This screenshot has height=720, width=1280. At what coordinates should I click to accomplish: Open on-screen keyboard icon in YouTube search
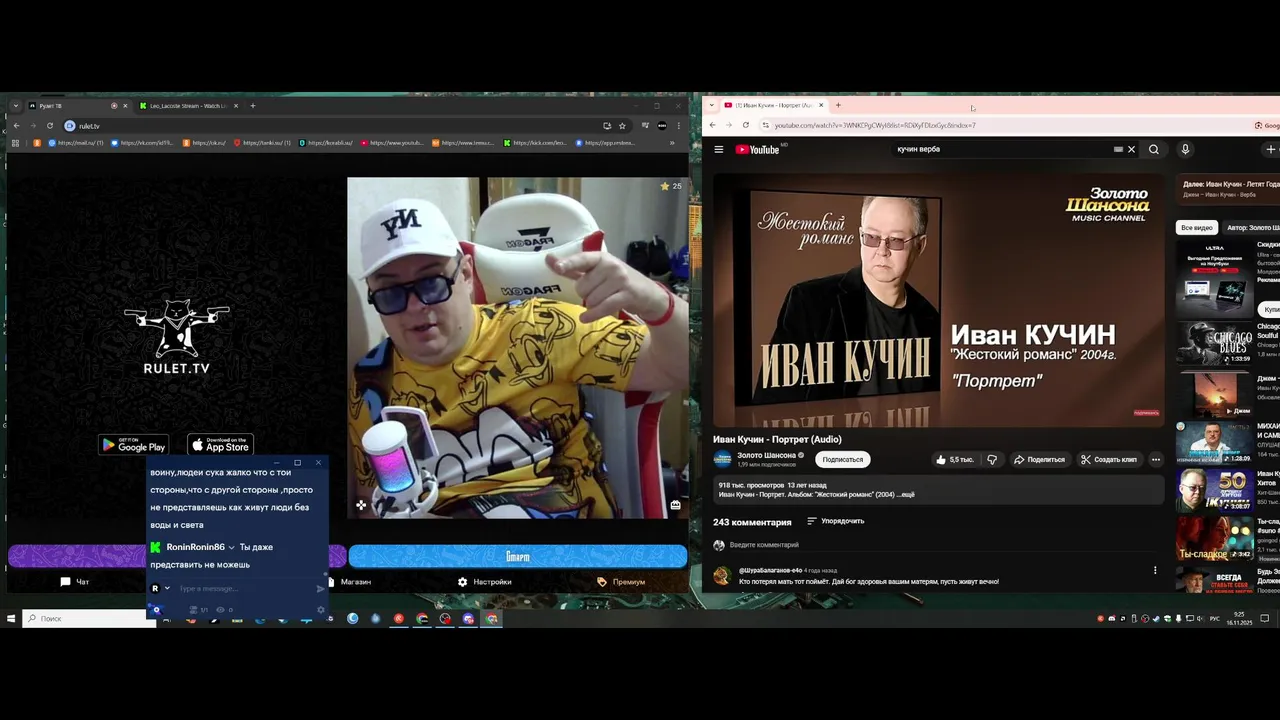click(x=1118, y=149)
